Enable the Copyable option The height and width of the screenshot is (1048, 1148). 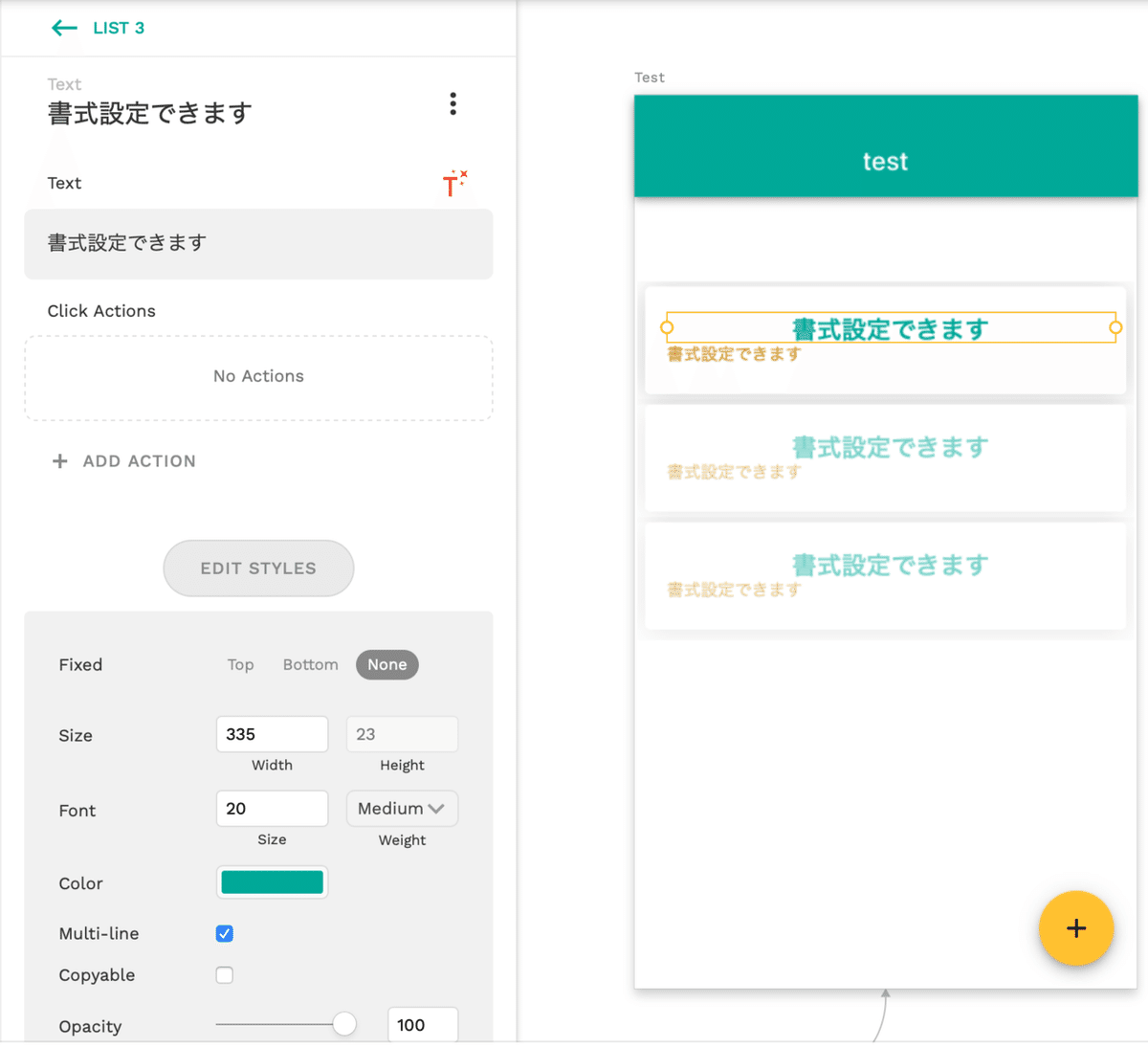(x=224, y=974)
